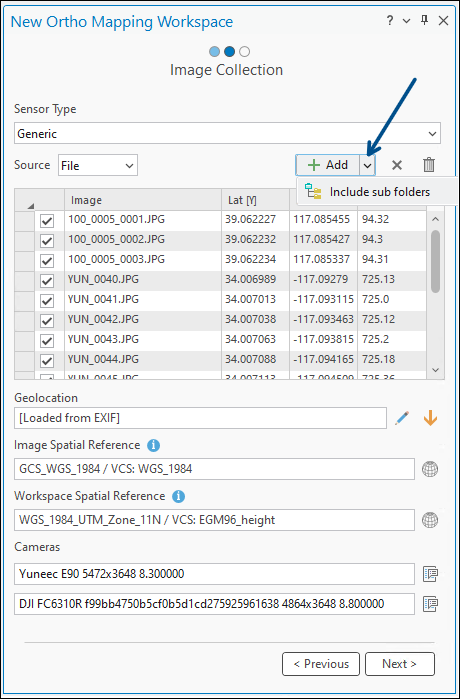Click the pencil edit geolocation icon
Viewport: 460px width, 699px height.
[402, 418]
